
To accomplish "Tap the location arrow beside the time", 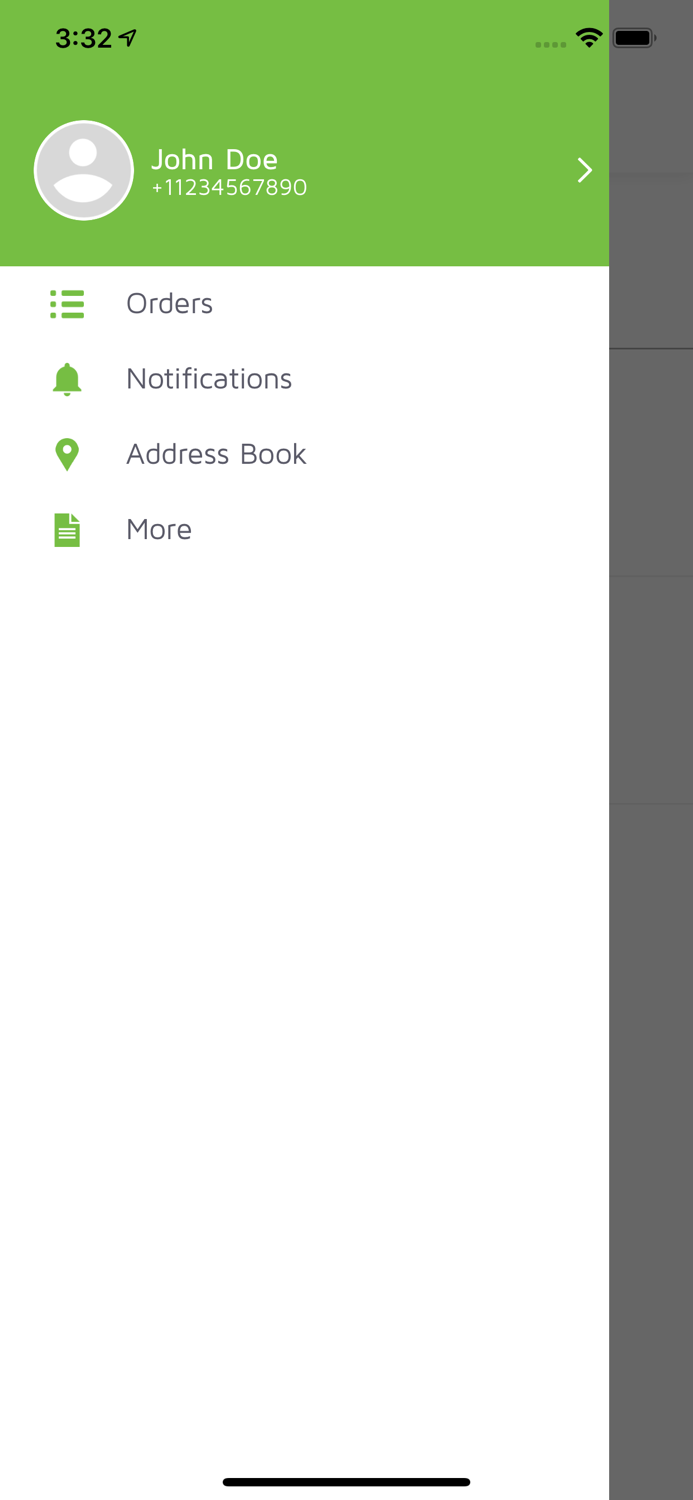I will (x=127, y=39).
